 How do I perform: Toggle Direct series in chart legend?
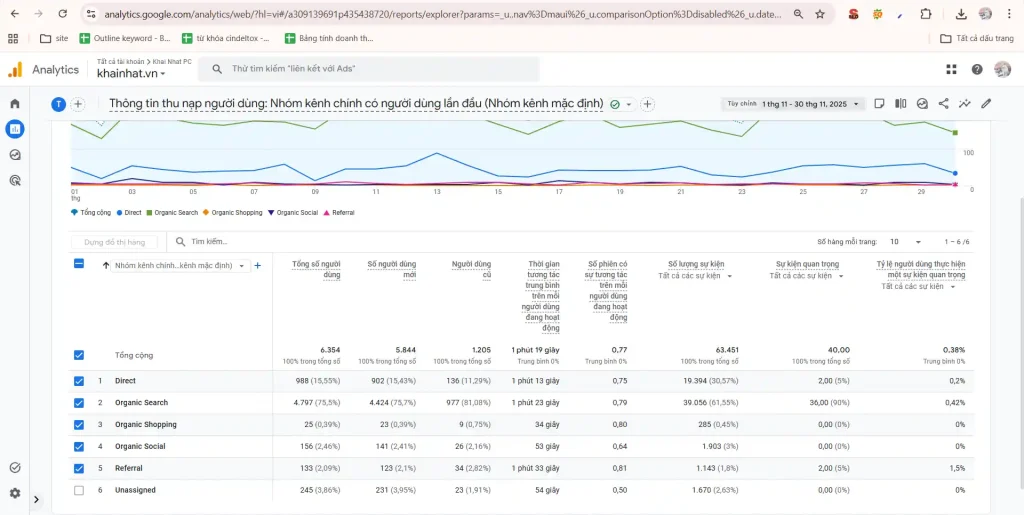pyautogui.click(x=129, y=213)
